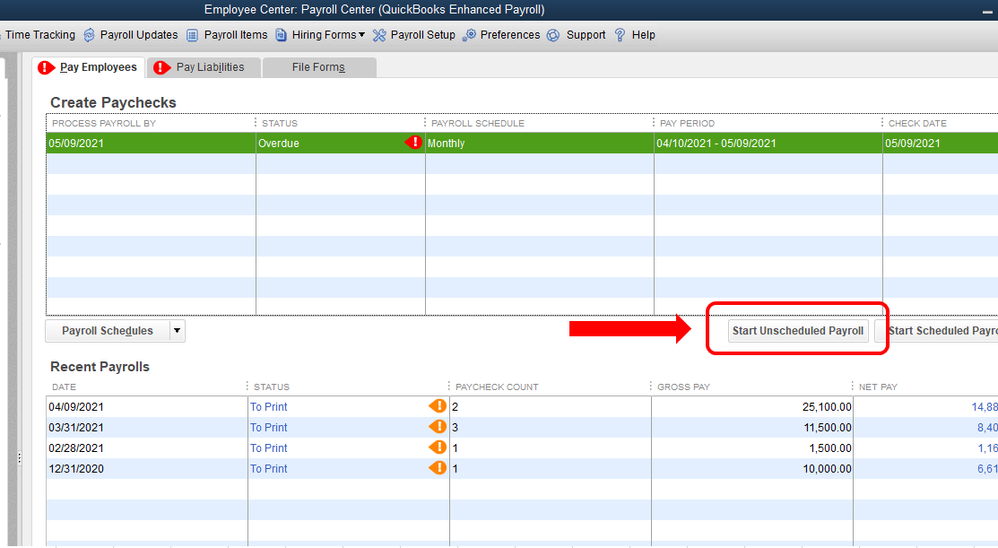Click the Overdue status cell
Viewport: 998px width, 548px height.
[x=341, y=143]
